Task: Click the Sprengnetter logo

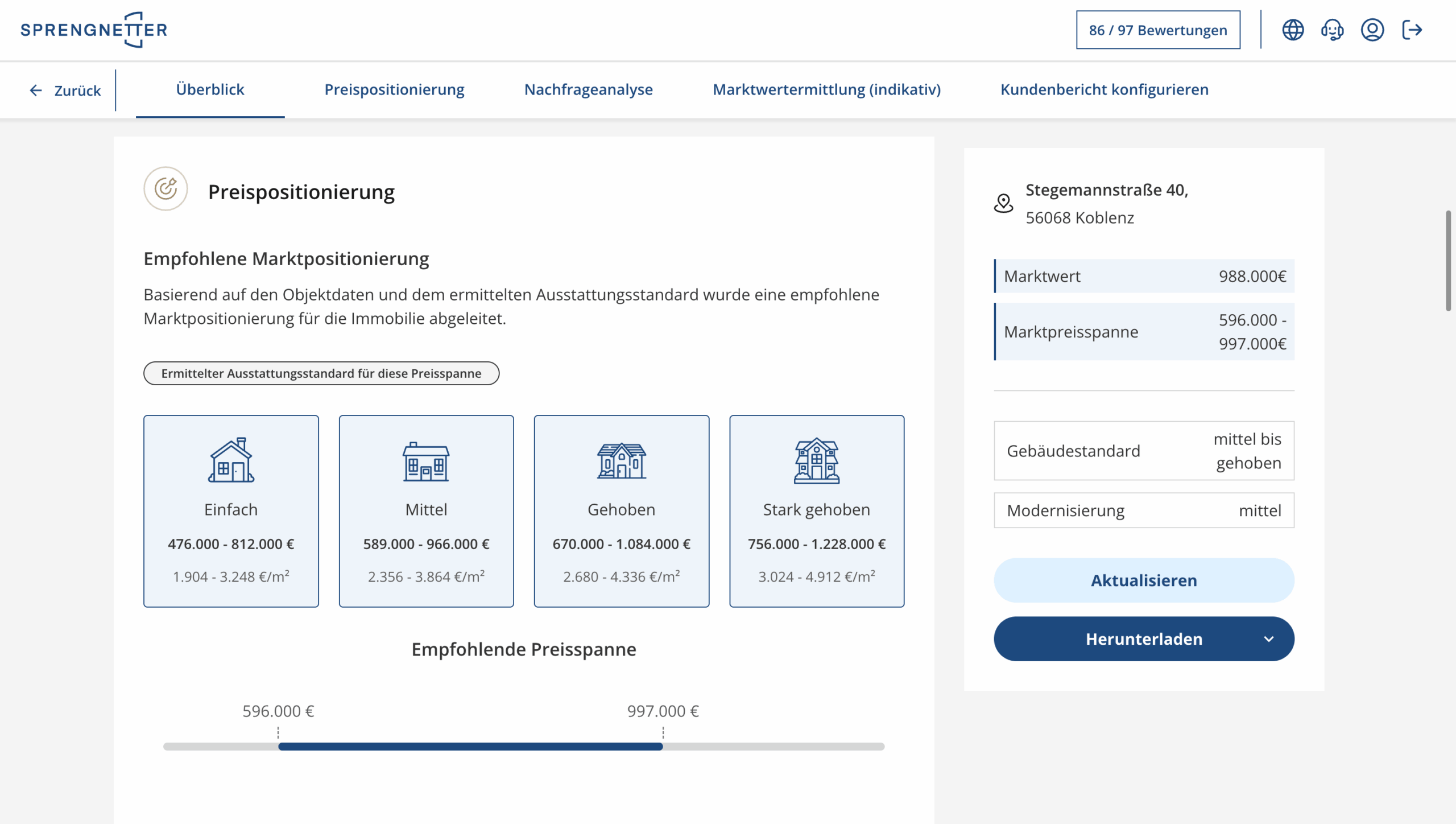Action: point(94,30)
